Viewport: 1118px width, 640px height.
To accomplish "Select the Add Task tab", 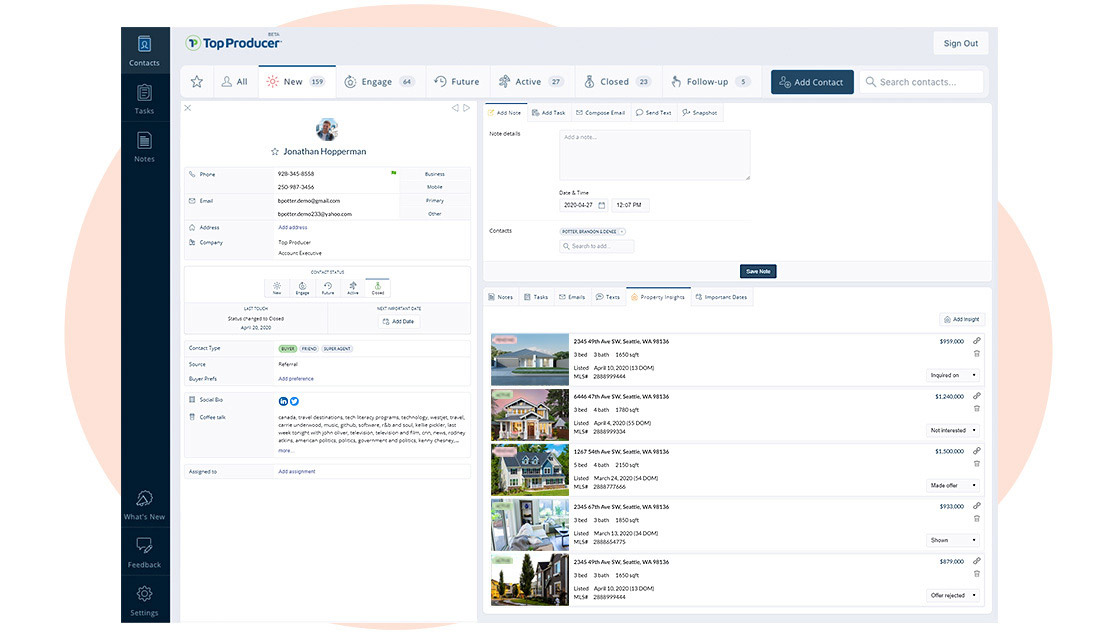I will point(548,113).
